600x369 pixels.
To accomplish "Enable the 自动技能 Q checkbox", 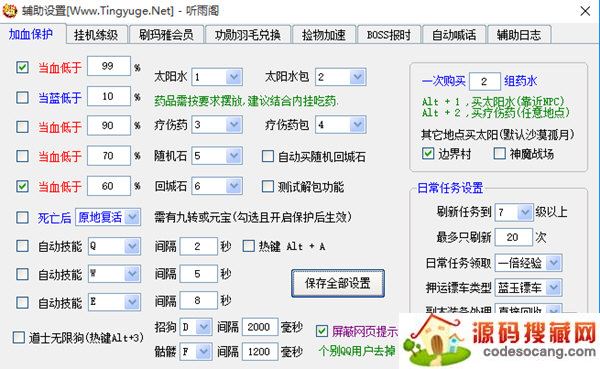I will point(22,246).
